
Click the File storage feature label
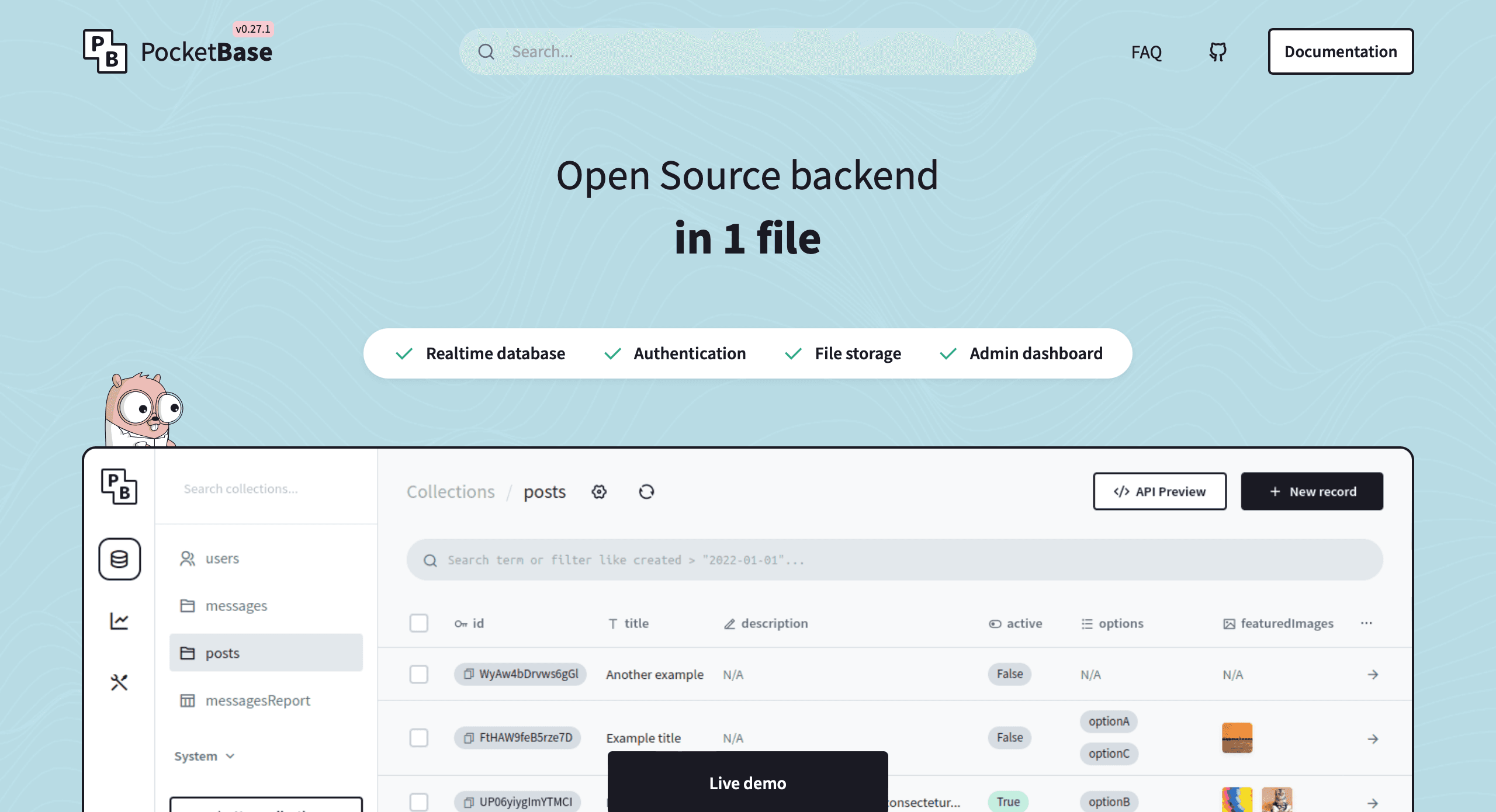(858, 353)
